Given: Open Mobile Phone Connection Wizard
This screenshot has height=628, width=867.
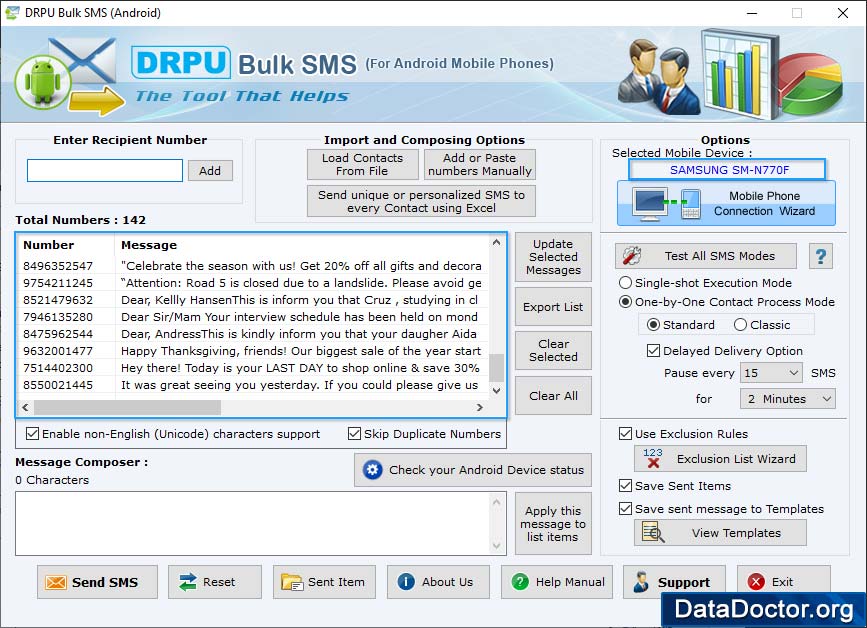Looking at the screenshot, I should (726, 203).
